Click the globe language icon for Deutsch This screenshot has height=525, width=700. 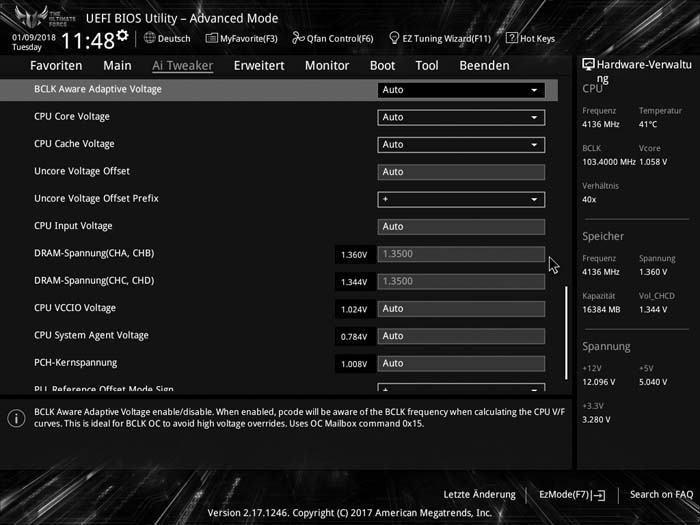click(x=150, y=38)
